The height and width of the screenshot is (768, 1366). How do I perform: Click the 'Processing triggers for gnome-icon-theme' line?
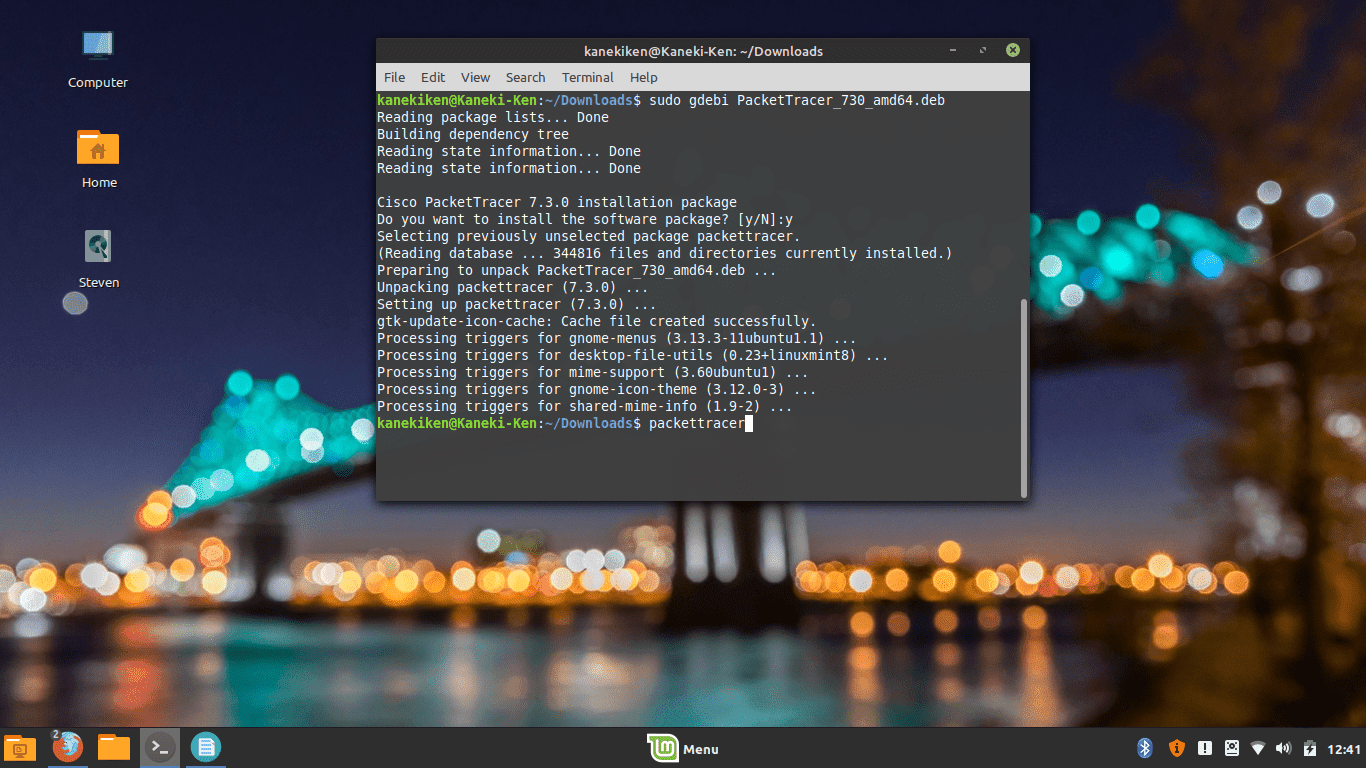click(597, 389)
